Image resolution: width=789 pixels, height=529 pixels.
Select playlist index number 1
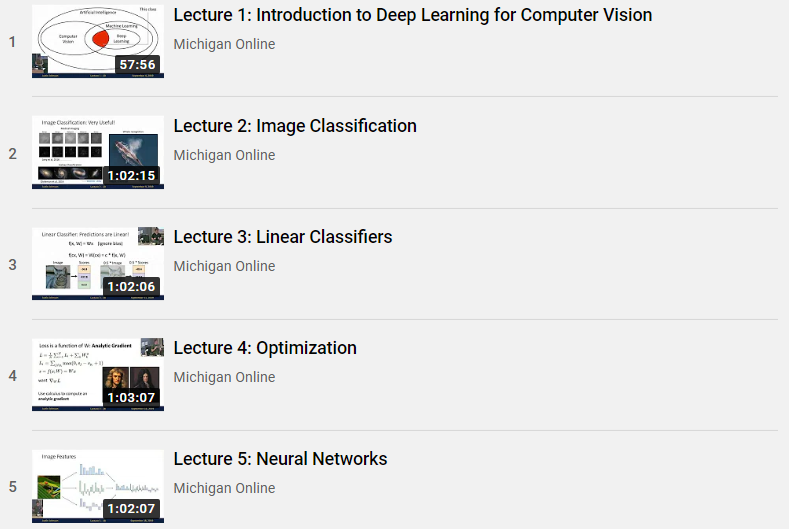click(x=12, y=42)
